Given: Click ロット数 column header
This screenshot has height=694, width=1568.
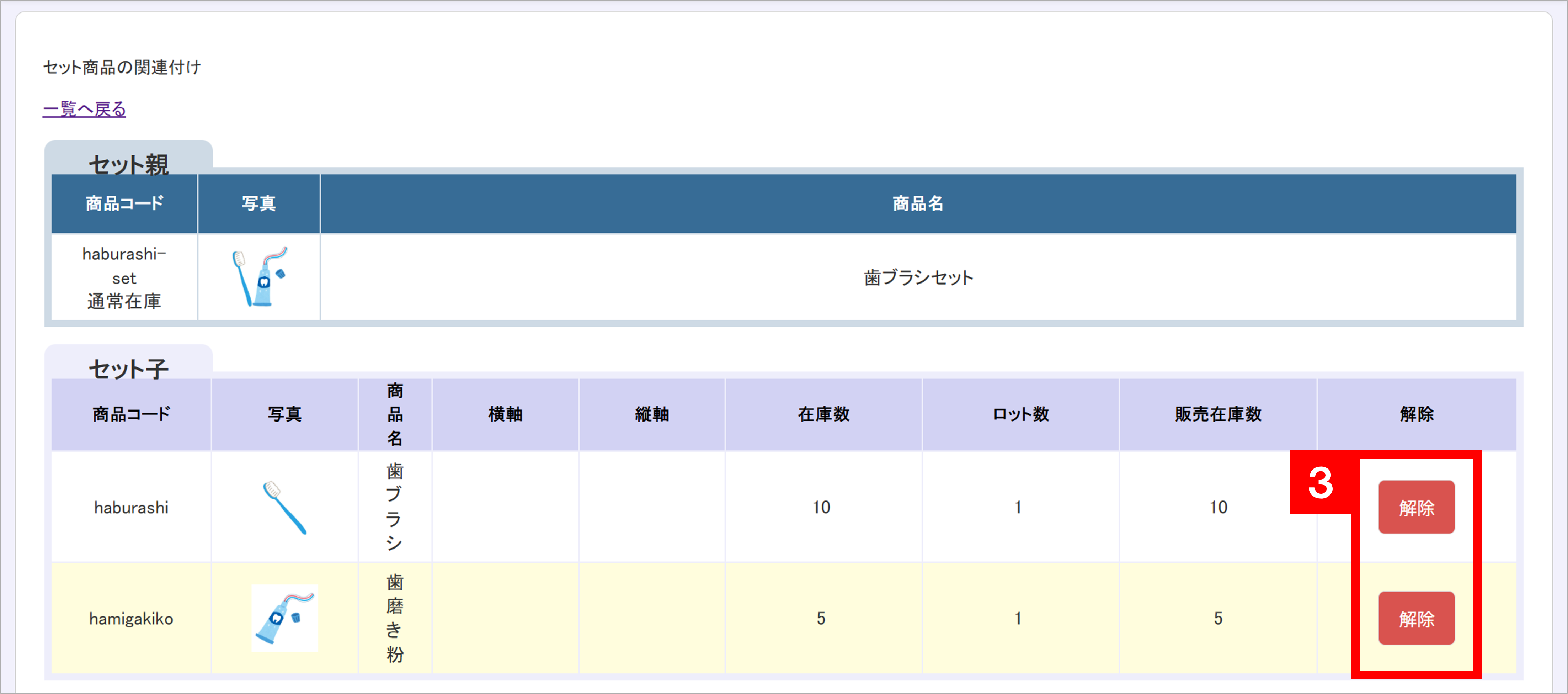Looking at the screenshot, I should pos(1021,414).
